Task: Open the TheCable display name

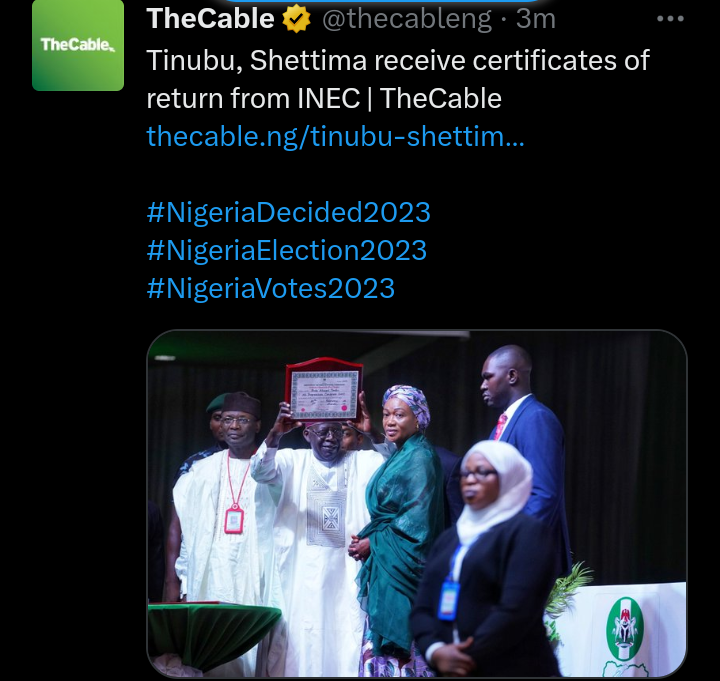Action: 210,18
